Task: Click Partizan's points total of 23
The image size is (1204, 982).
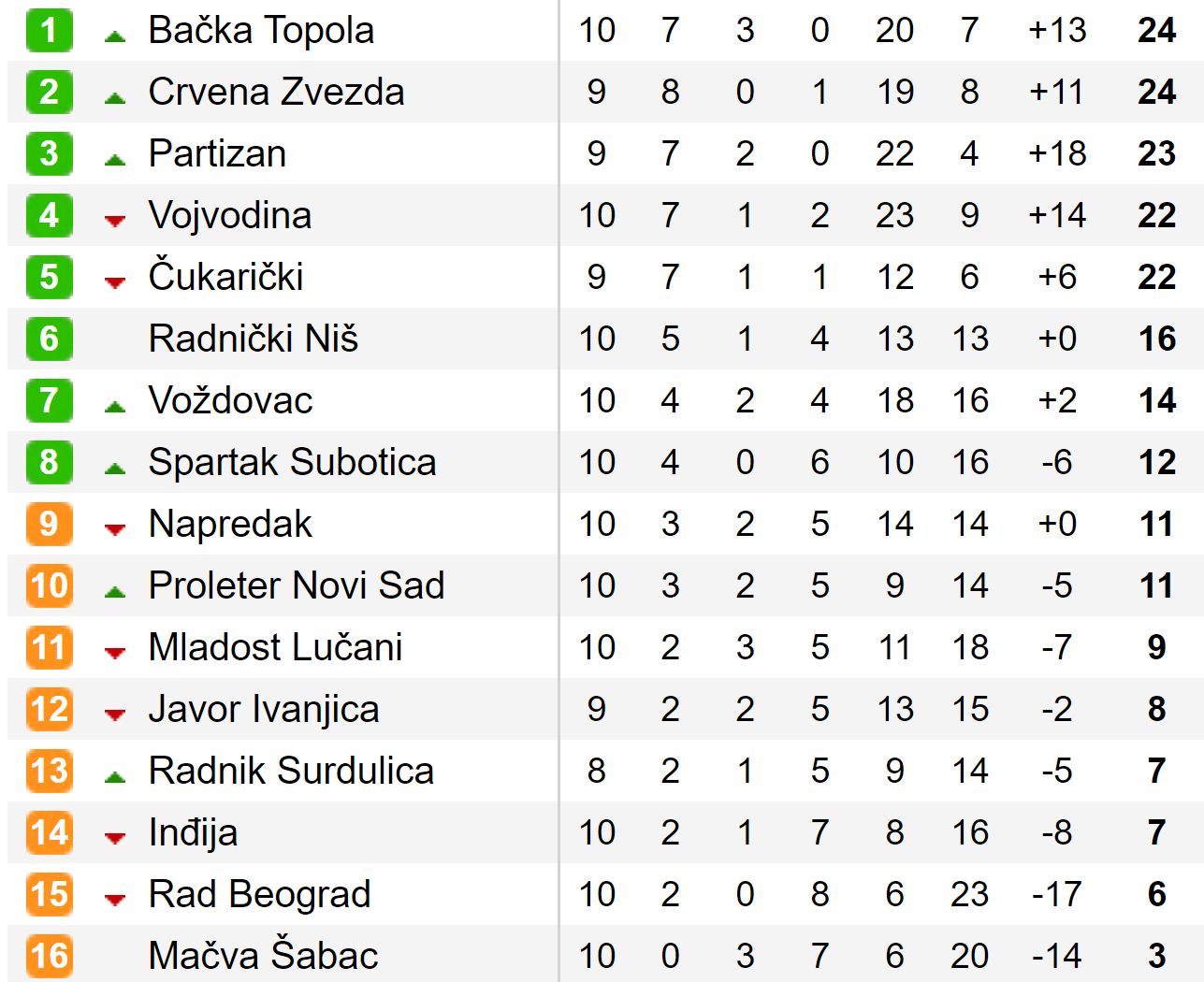Action: pyautogui.click(x=1156, y=153)
